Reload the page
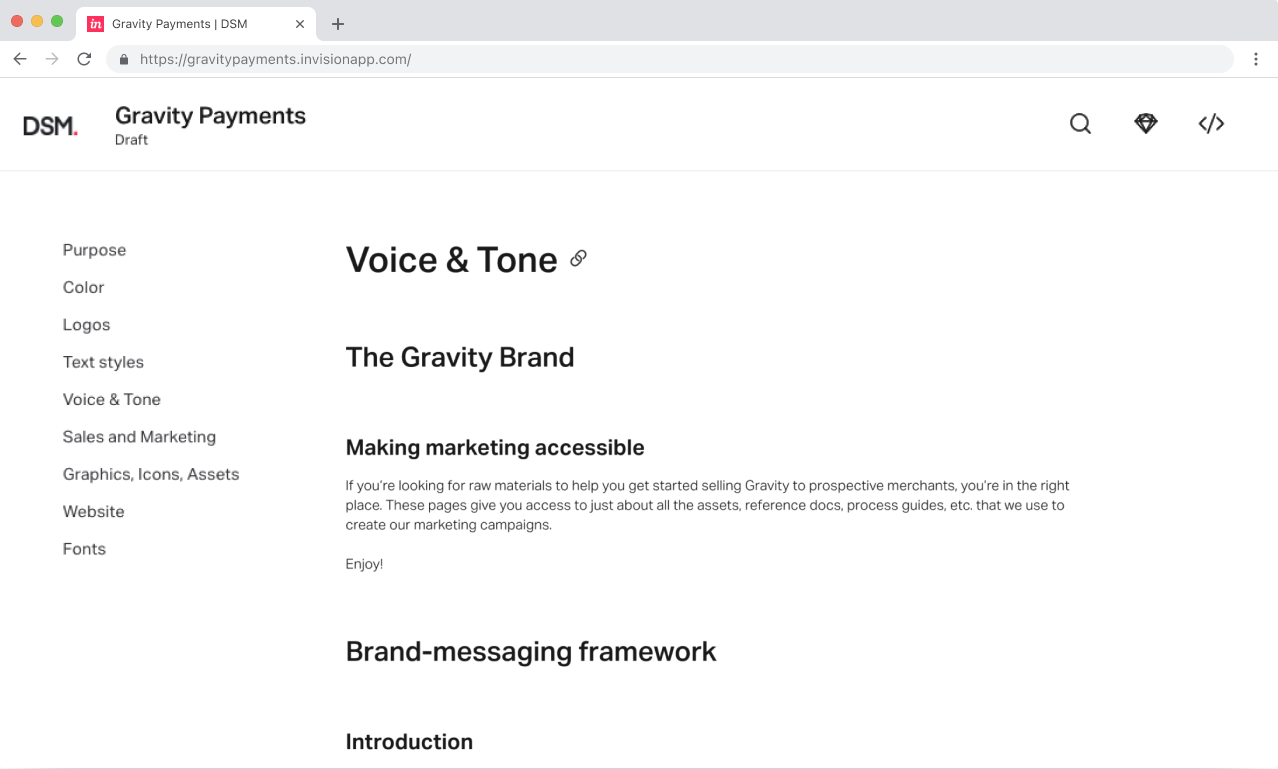Image resolution: width=1278 pixels, height=769 pixels. [84, 59]
